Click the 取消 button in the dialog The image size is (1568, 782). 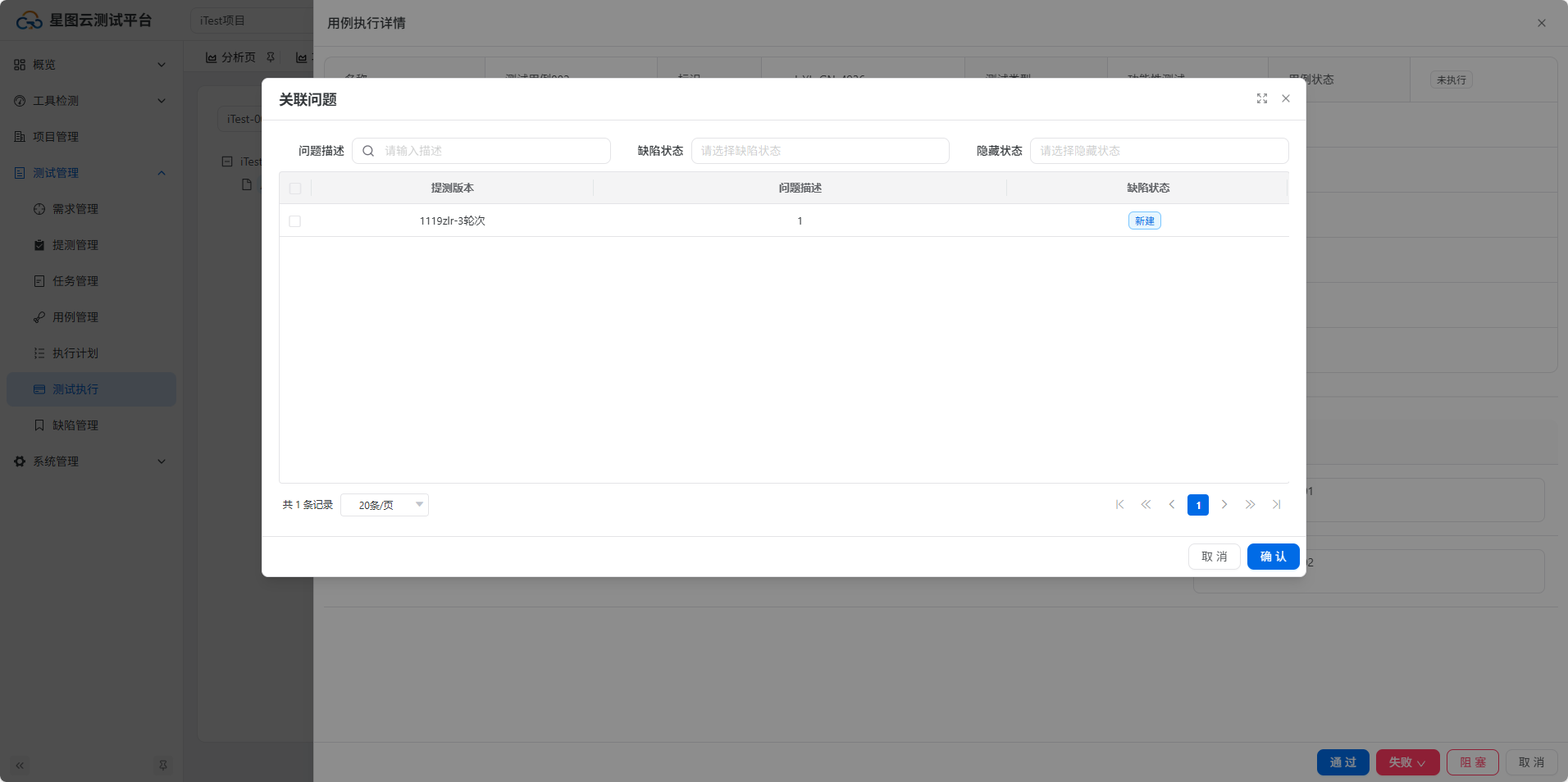click(1214, 557)
